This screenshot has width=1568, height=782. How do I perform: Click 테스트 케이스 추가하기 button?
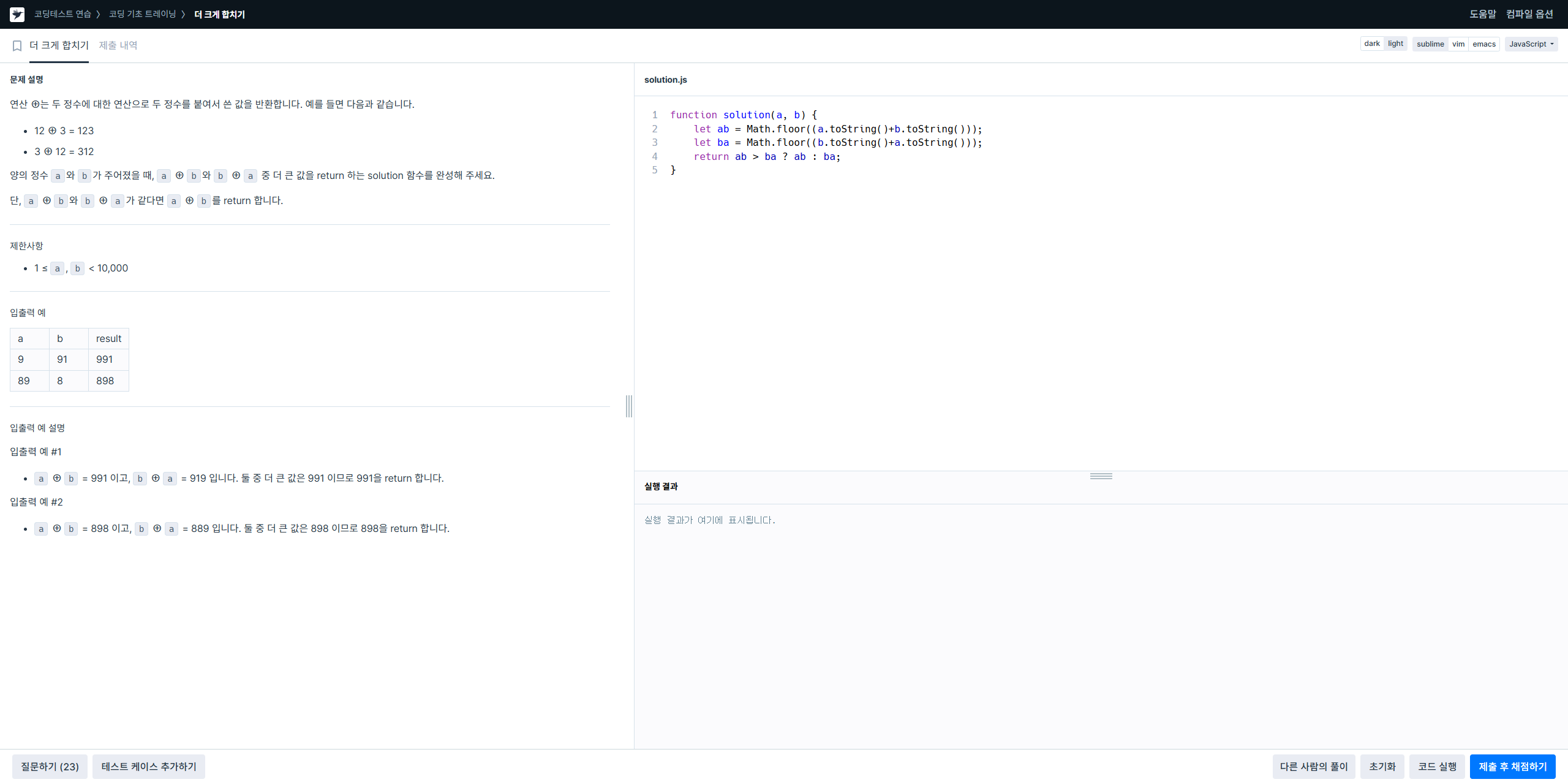click(x=149, y=767)
